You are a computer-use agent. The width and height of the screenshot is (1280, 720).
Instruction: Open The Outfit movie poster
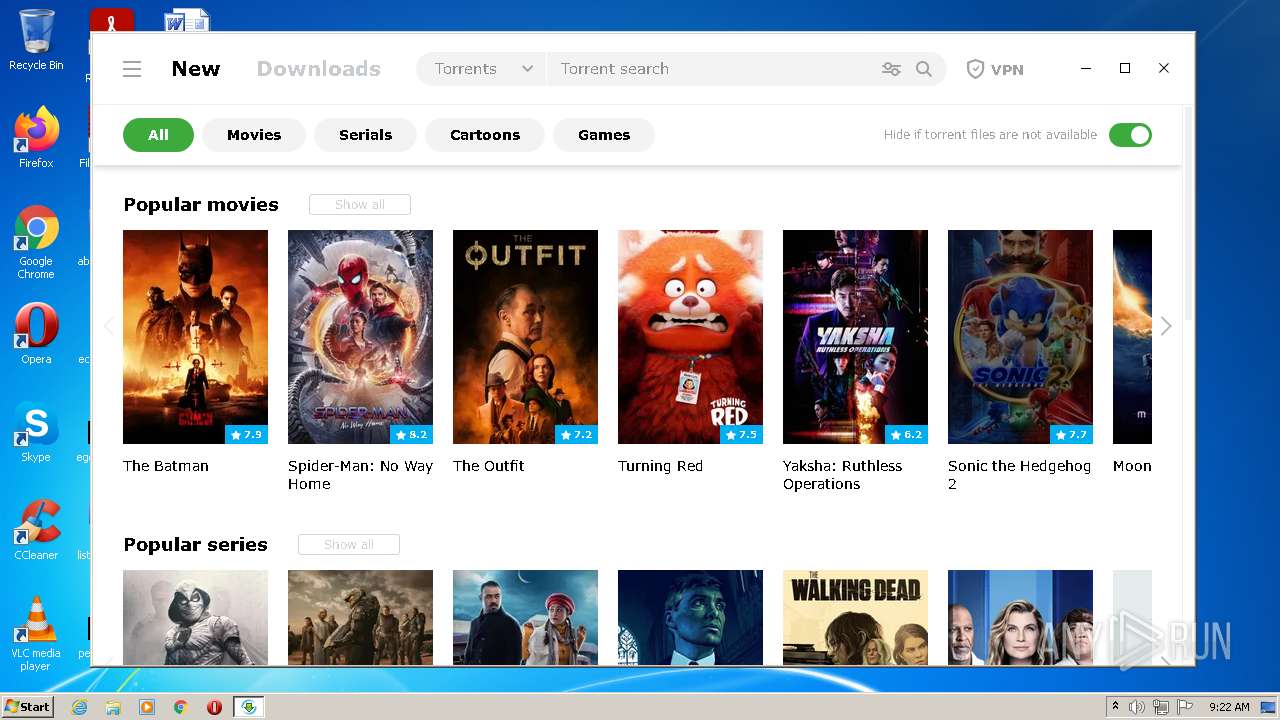[525, 337]
